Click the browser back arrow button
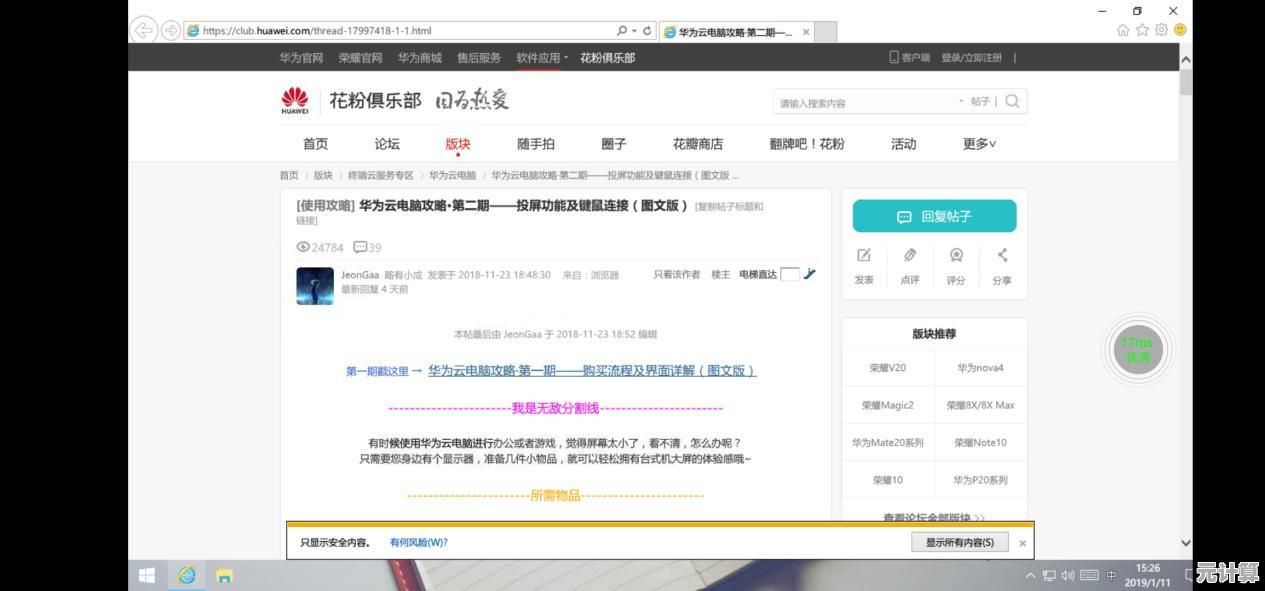The height and width of the screenshot is (591, 1265). (144, 30)
